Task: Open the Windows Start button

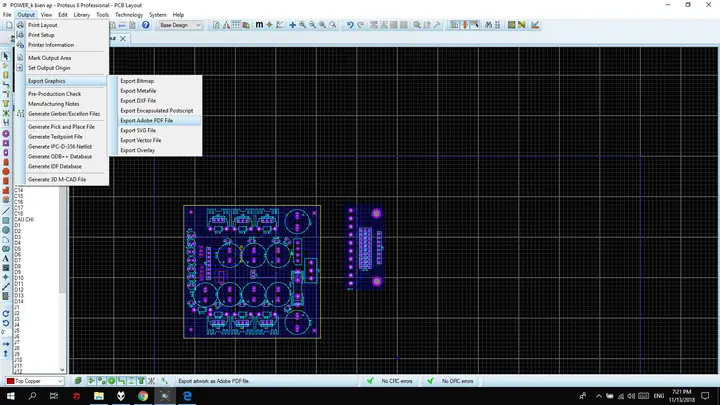Action: [11, 396]
